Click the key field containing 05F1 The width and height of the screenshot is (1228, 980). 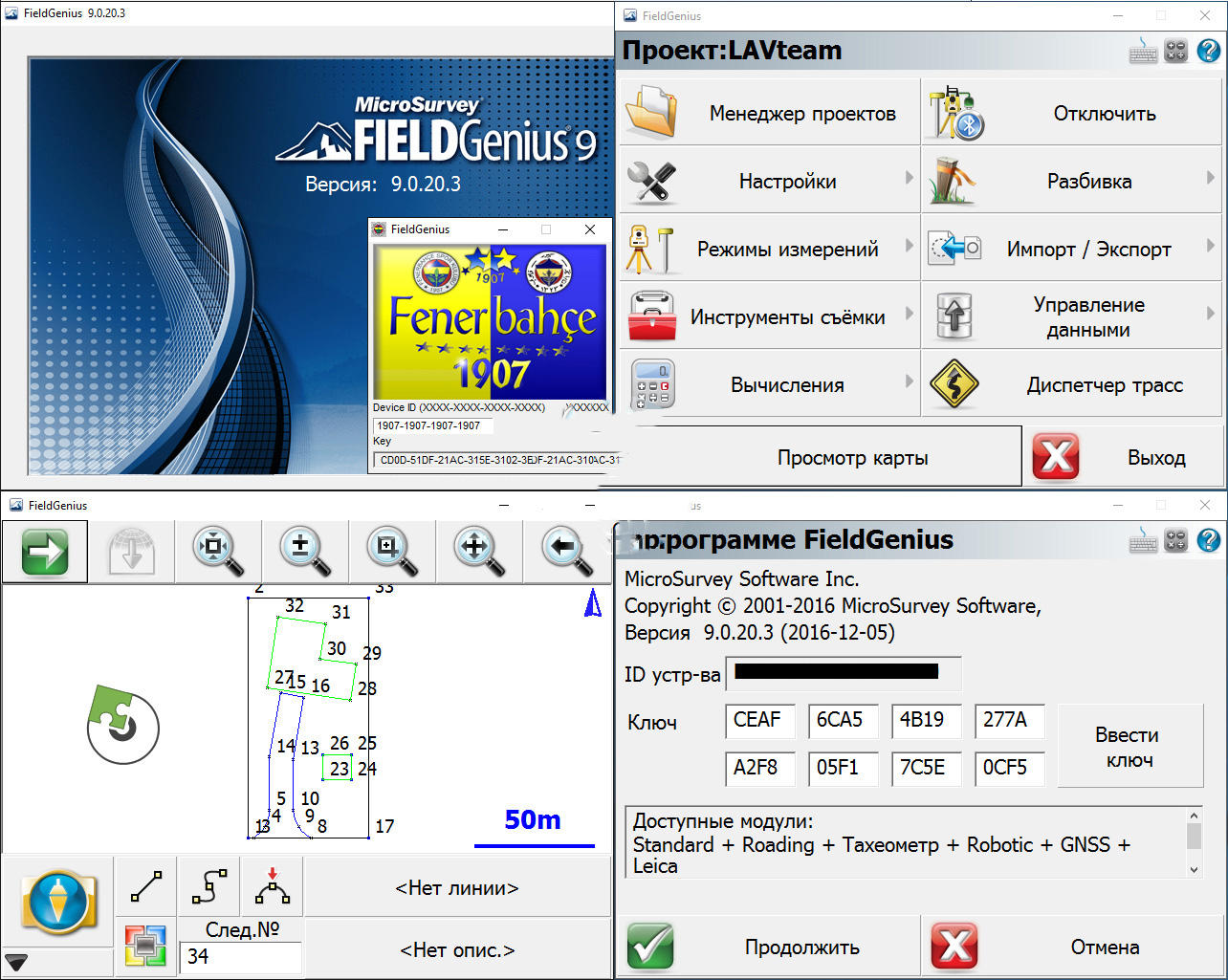tap(843, 768)
